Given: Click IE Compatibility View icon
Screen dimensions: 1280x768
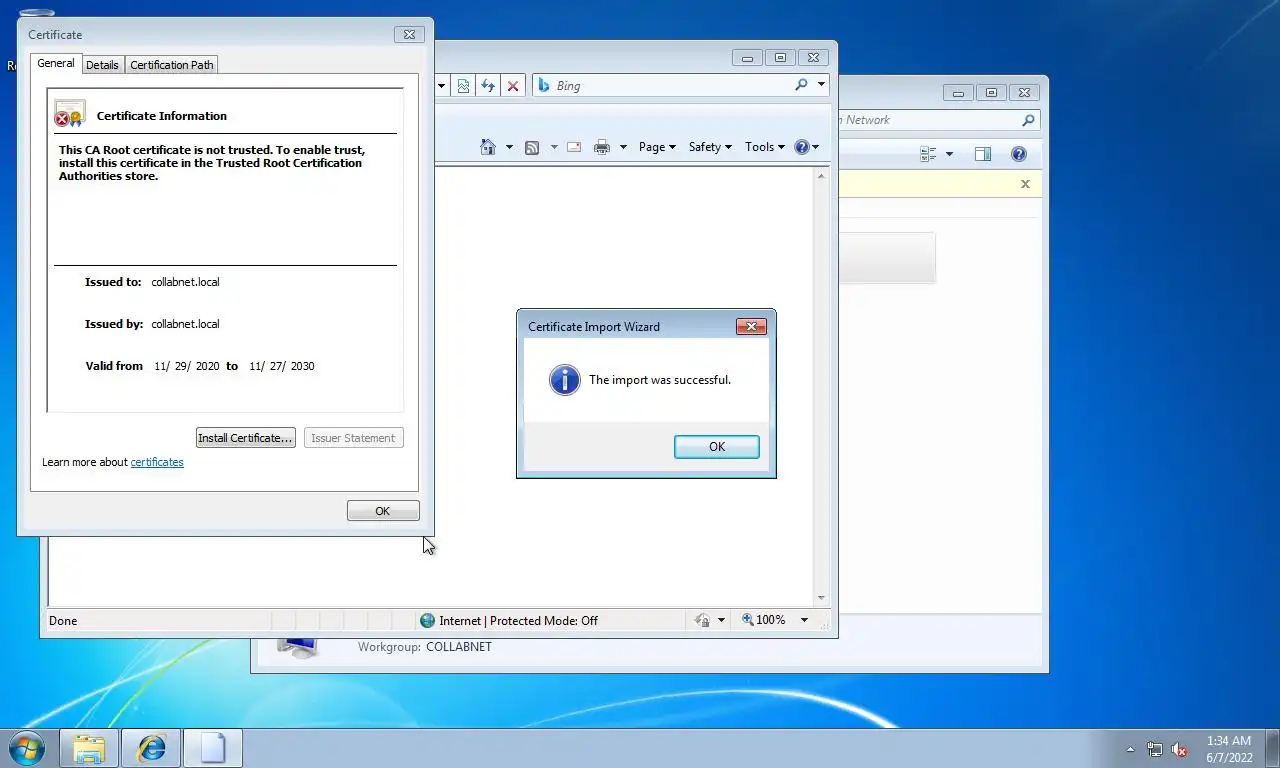Looking at the screenshot, I should tap(464, 86).
